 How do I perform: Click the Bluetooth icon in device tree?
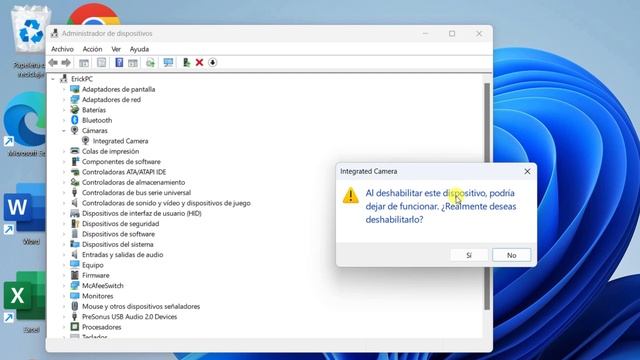(x=75, y=120)
